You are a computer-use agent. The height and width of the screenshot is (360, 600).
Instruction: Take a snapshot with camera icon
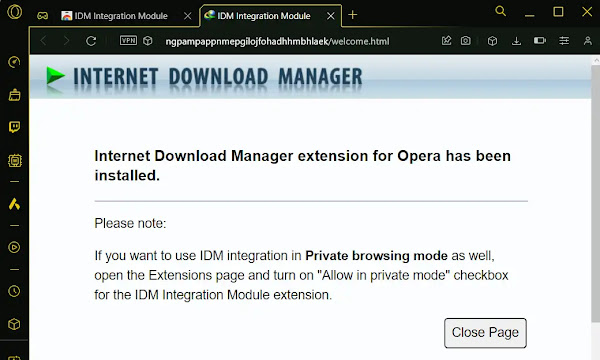click(465, 41)
